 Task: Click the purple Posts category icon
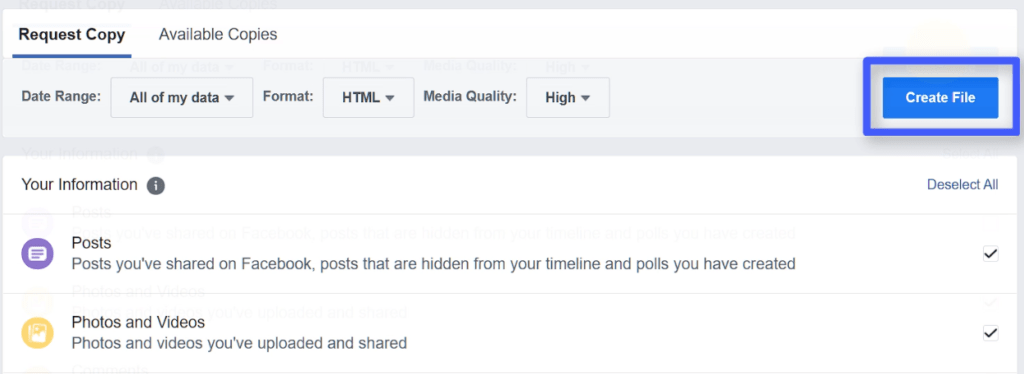[x=38, y=254]
